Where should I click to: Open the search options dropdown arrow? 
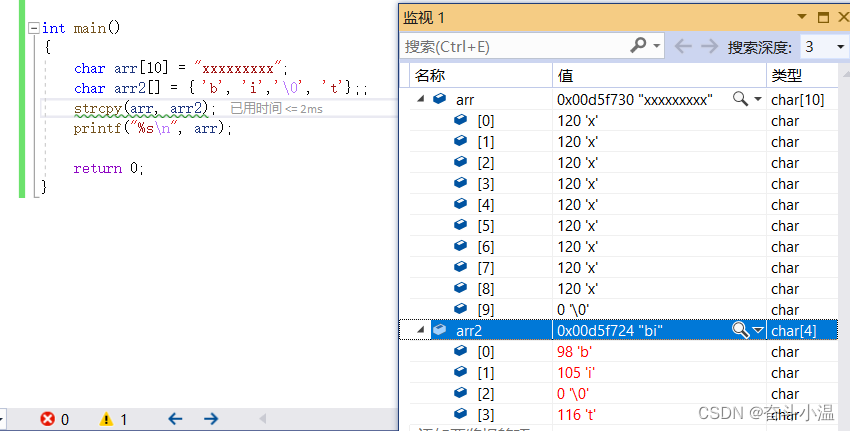coord(656,46)
